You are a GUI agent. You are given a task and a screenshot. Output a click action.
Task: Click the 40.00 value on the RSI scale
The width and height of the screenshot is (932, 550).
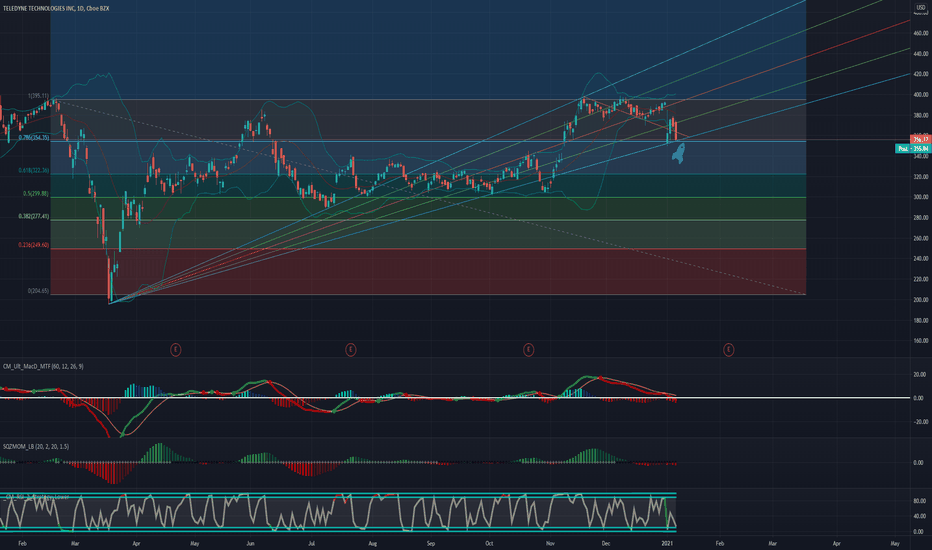click(x=919, y=516)
